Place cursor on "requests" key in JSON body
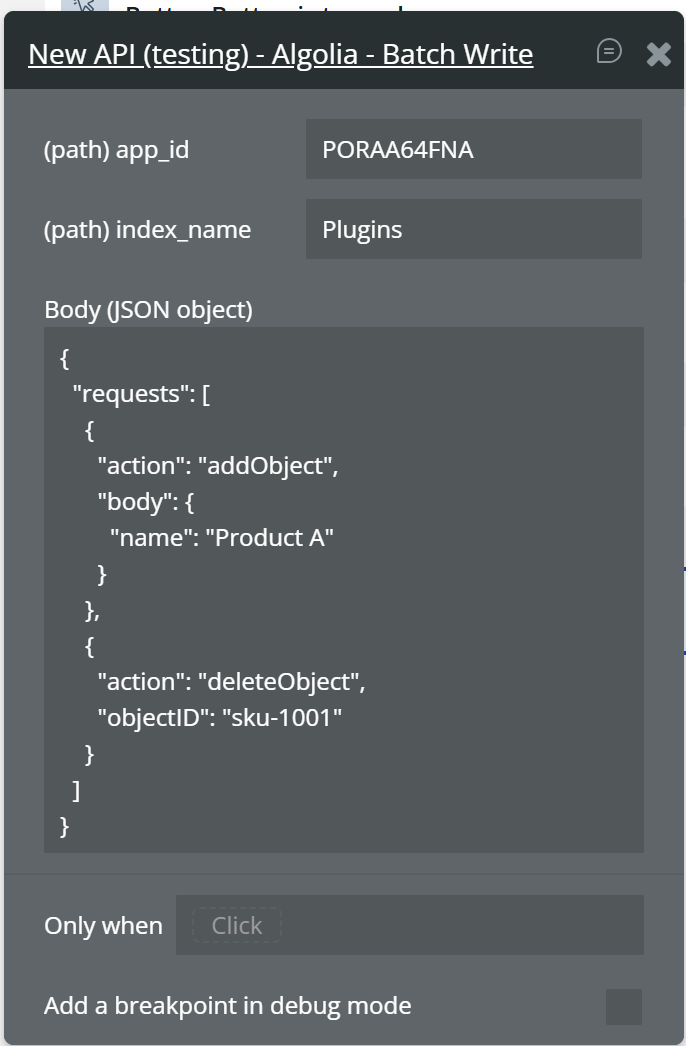This screenshot has width=686, height=1046. 130,394
